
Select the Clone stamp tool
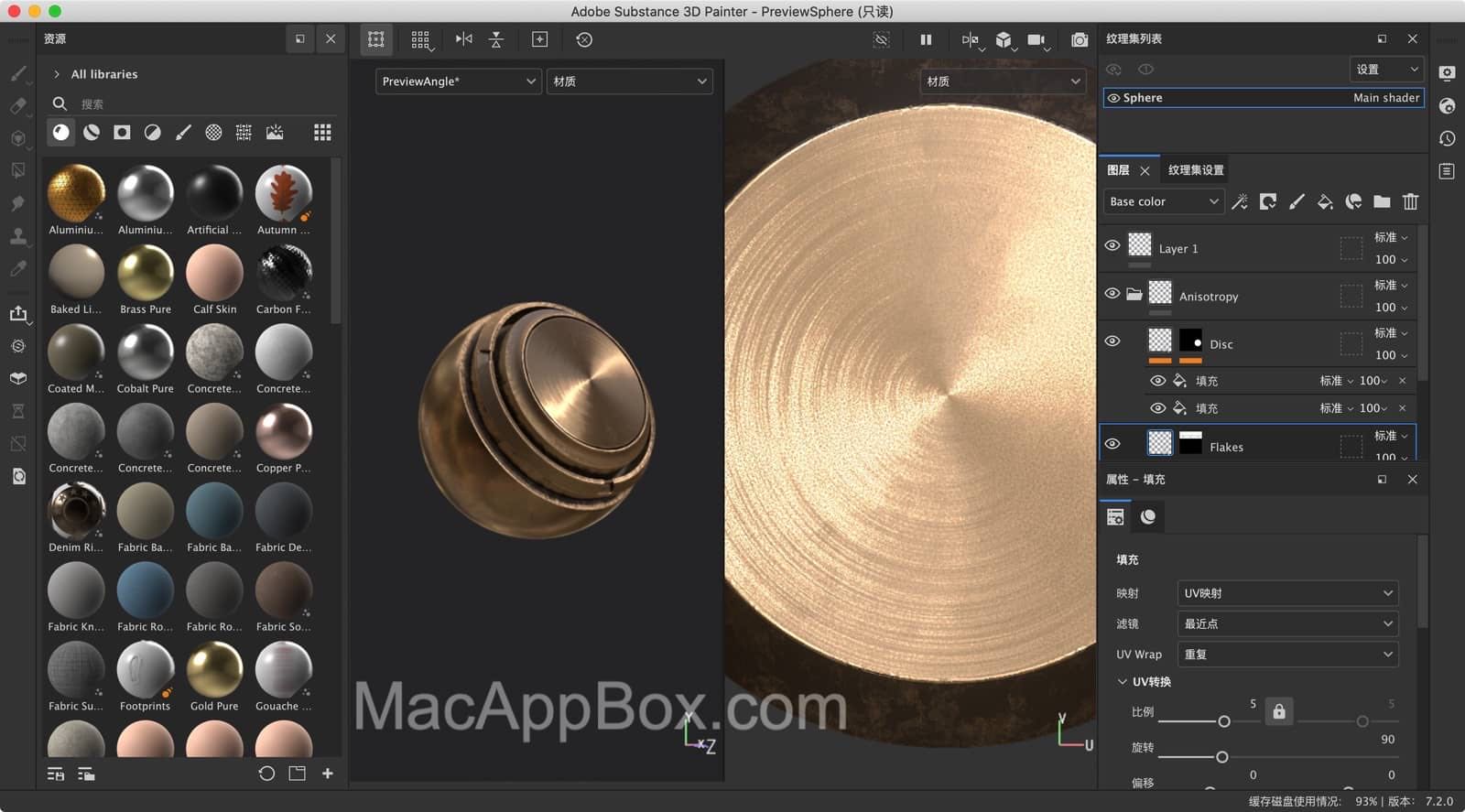pos(17,236)
